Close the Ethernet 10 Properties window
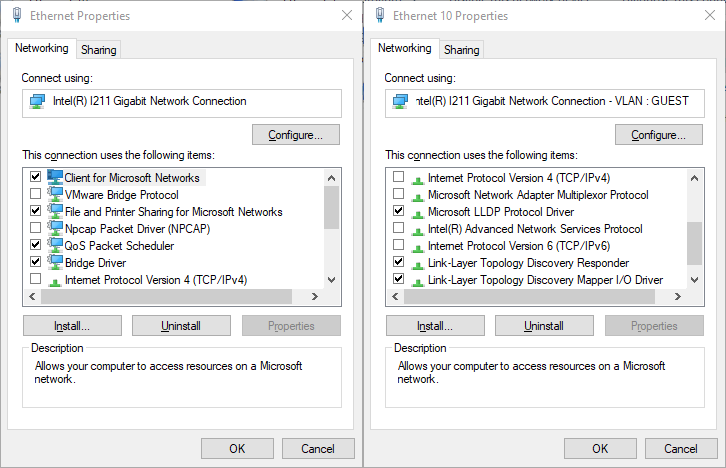Image resolution: width=726 pixels, height=468 pixels. 710,15
